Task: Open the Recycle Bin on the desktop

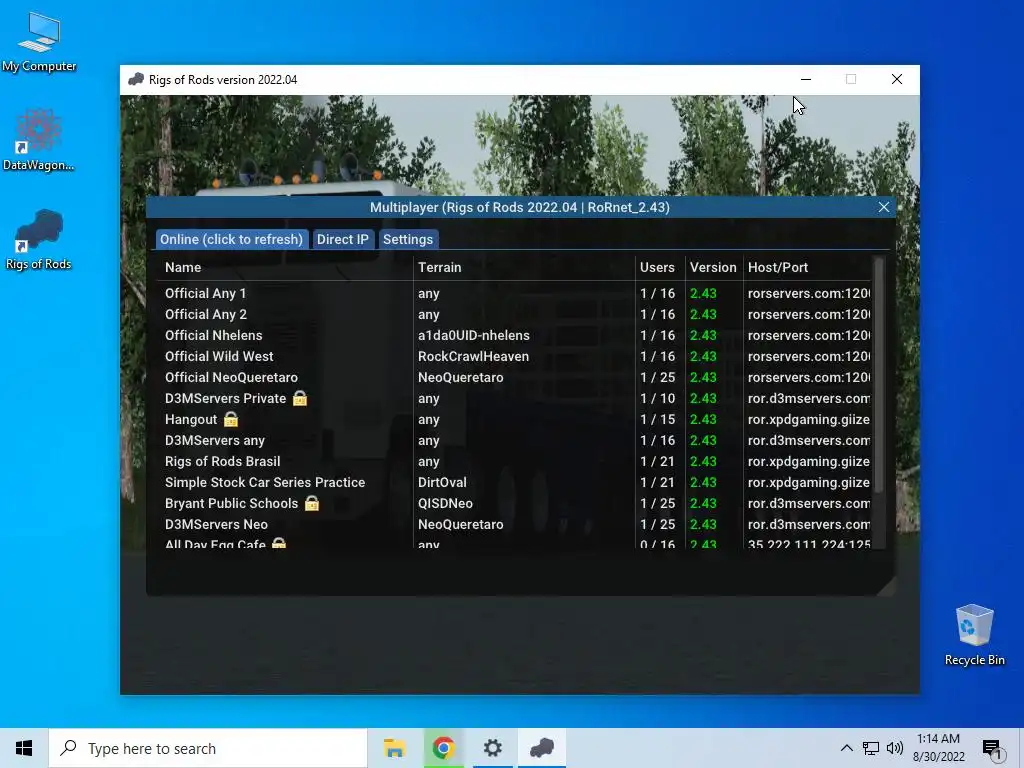Action: [x=974, y=635]
